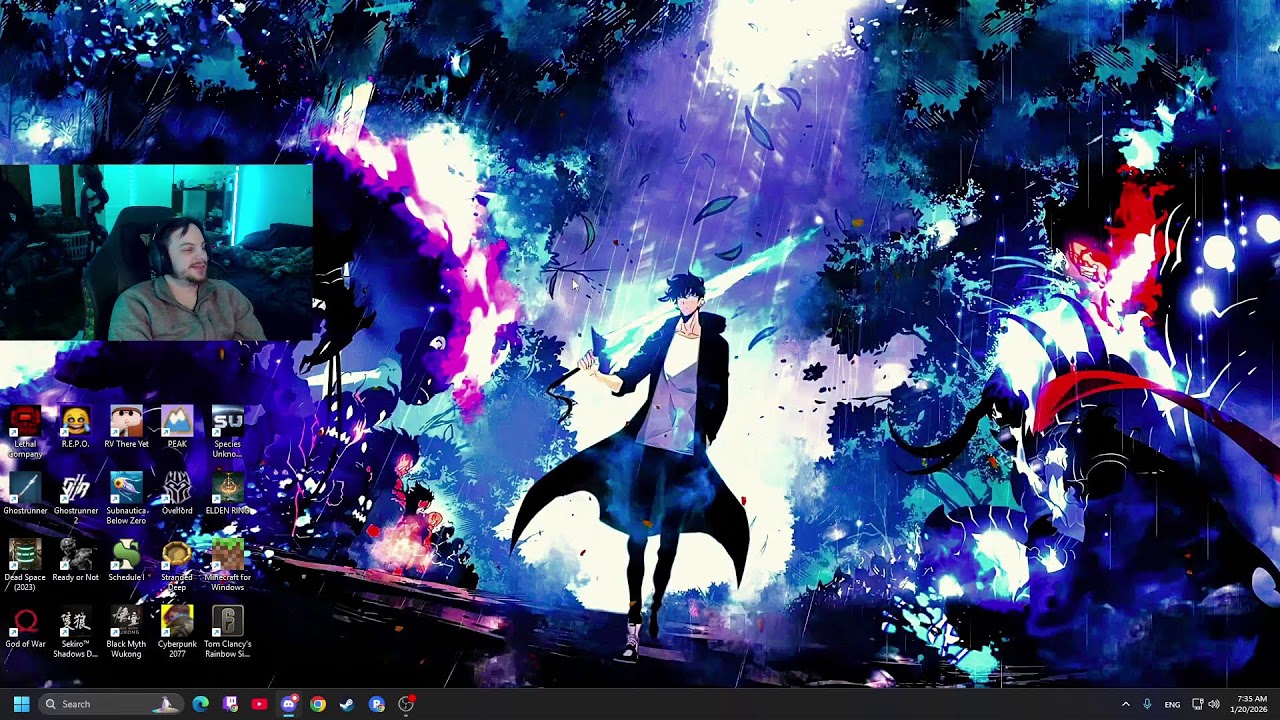This screenshot has width=1280, height=720.
Task: Open the Twitch taskbar shortcut
Action: pos(230,704)
